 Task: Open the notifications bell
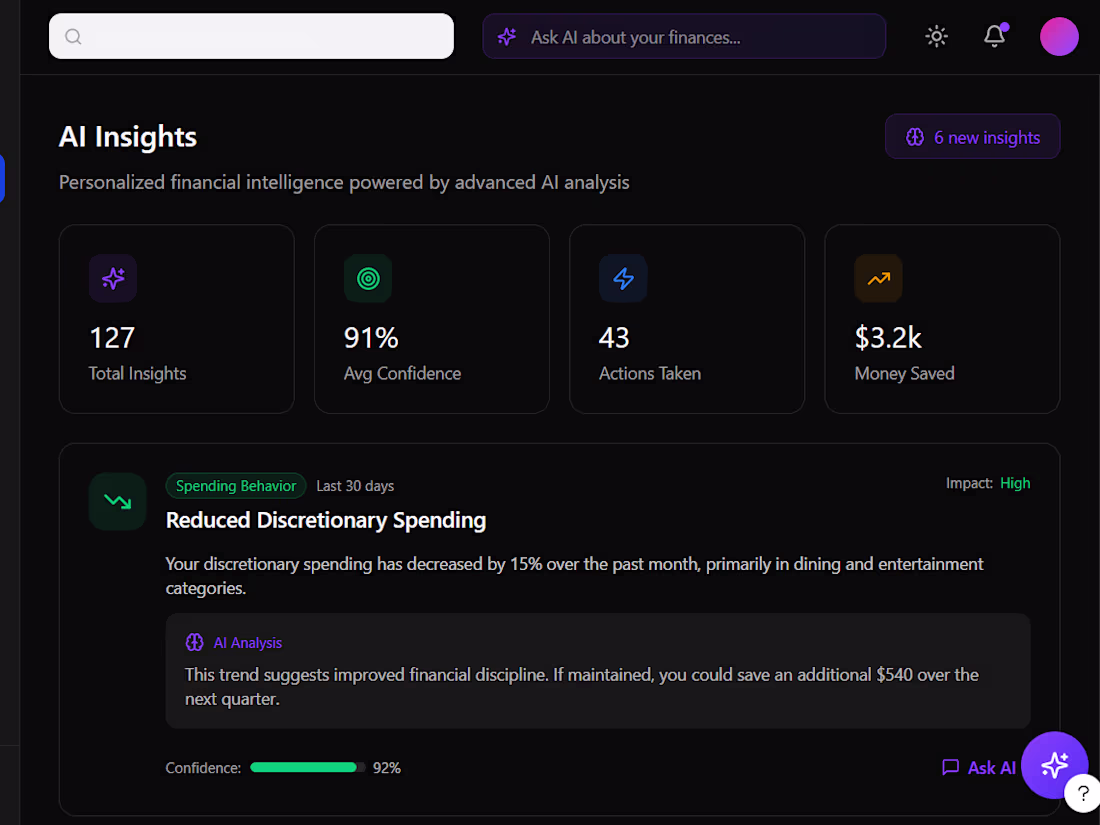pos(994,37)
